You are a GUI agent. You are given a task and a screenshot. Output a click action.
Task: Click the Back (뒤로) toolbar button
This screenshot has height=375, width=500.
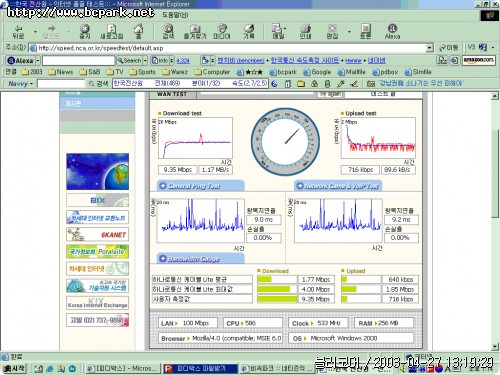coord(18,32)
